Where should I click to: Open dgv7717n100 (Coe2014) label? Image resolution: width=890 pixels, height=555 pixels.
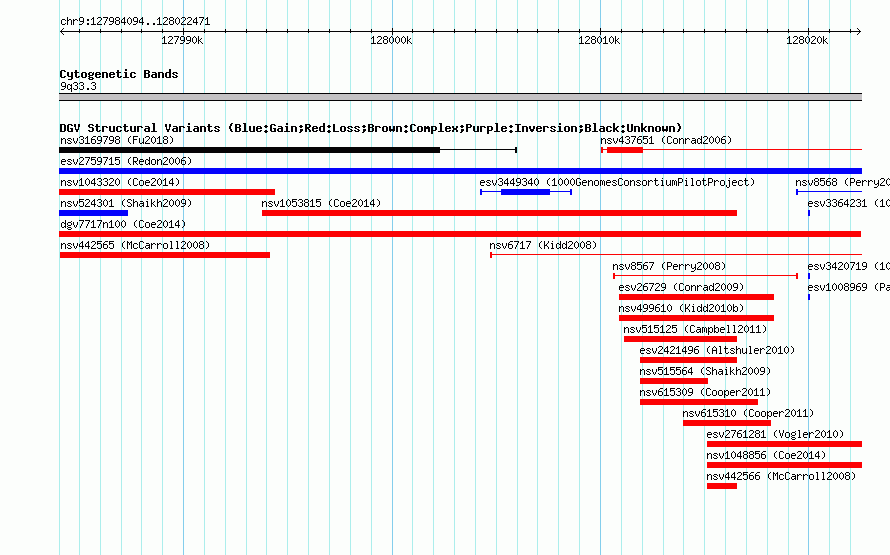pyautogui.click(x=123, y=224)
